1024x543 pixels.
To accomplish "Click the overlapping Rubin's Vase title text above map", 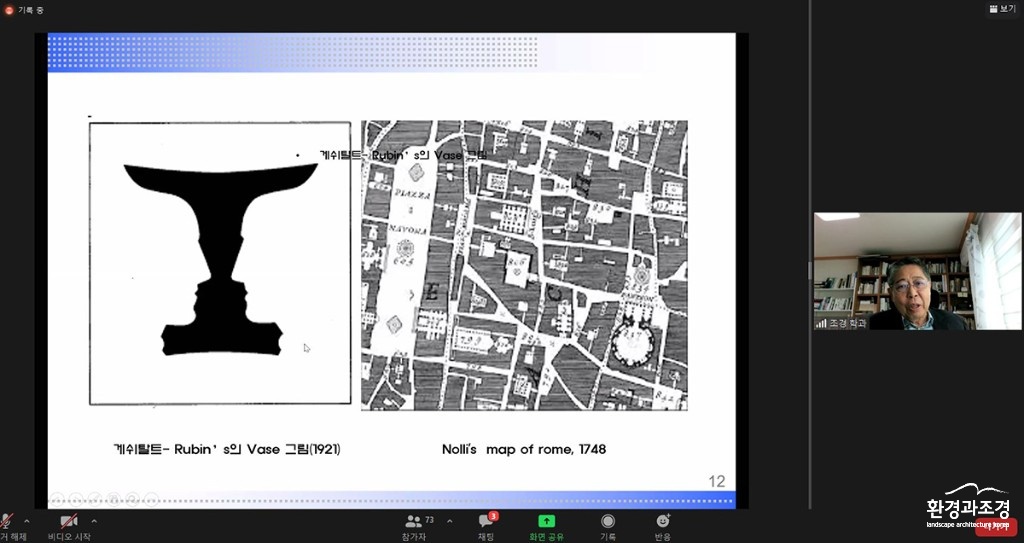I will tap(403, 156).
